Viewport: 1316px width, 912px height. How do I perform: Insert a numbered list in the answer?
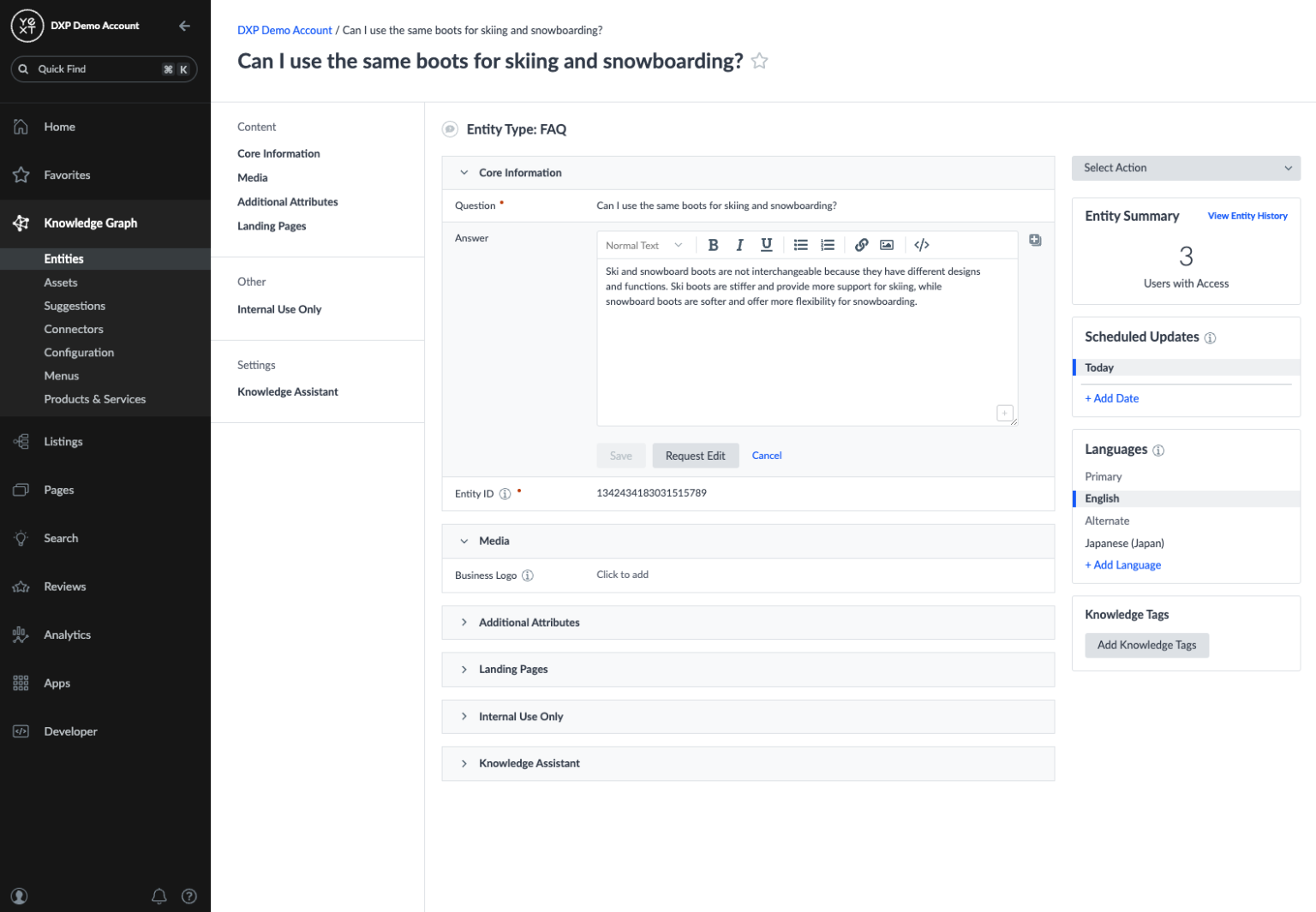(827, 245)
